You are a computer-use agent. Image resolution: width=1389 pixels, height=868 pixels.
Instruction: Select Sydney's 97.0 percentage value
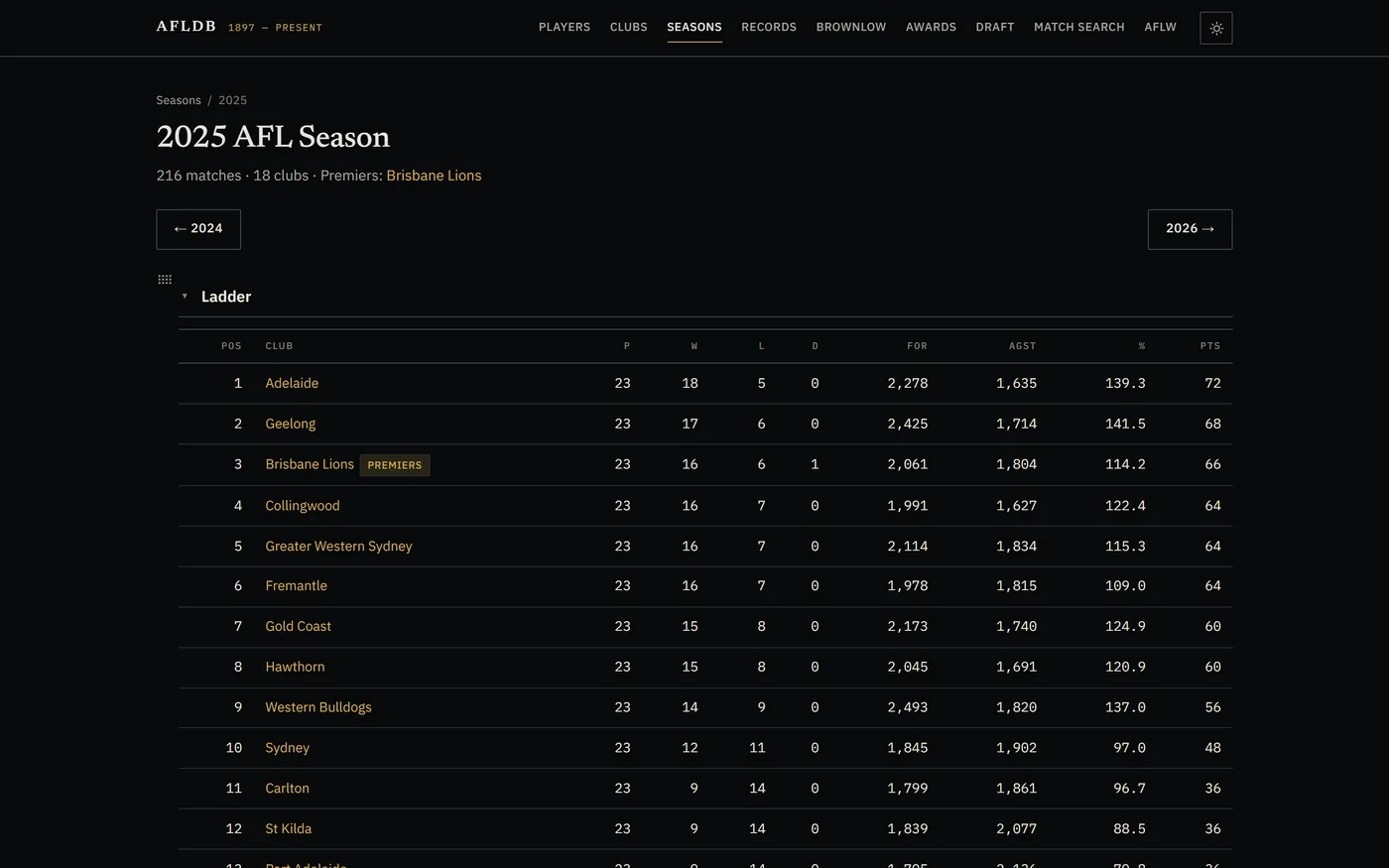tap(1129, 748)
